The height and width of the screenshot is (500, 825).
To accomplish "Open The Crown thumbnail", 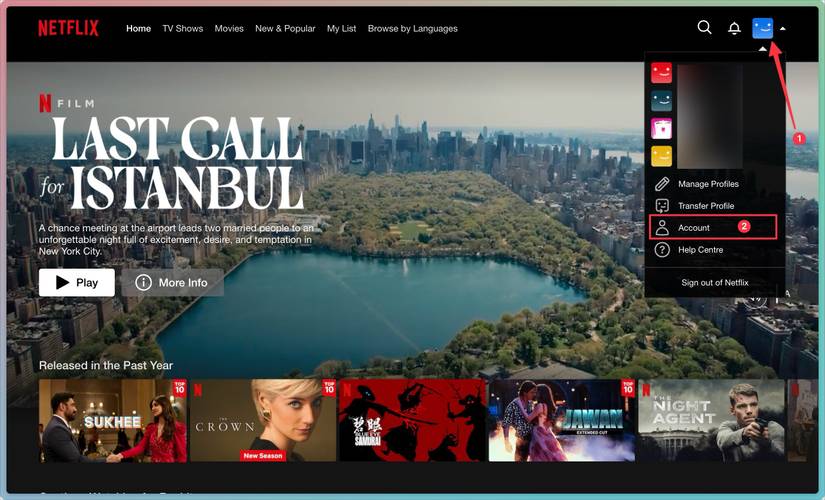I will [263, 420].
